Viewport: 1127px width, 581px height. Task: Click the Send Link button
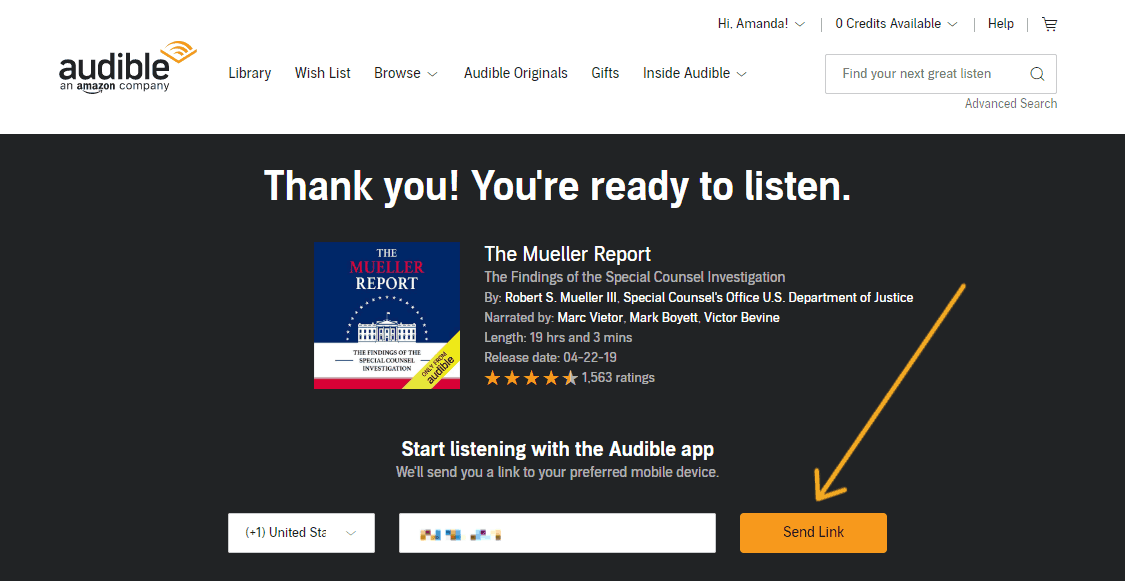tap(813, 533)
